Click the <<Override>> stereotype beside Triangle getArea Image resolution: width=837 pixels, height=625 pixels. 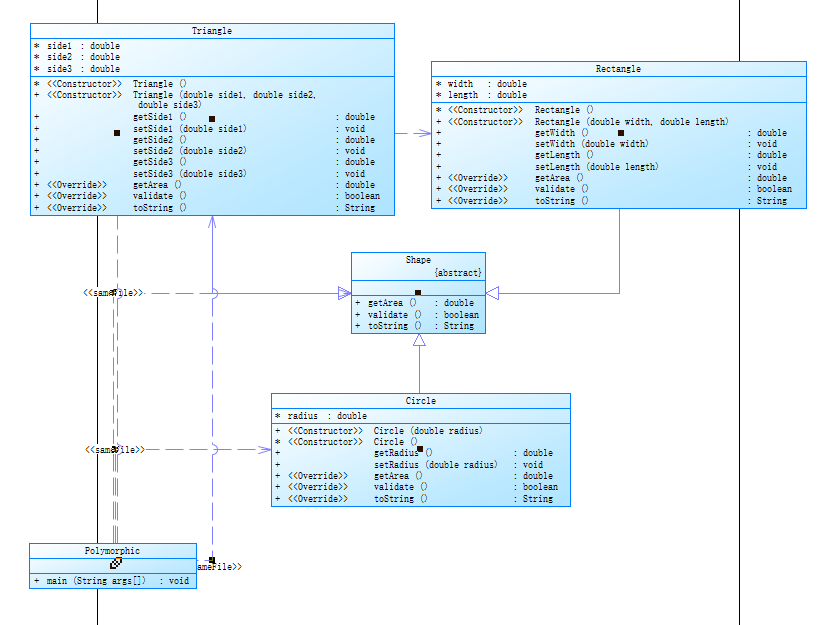(77, 185)
